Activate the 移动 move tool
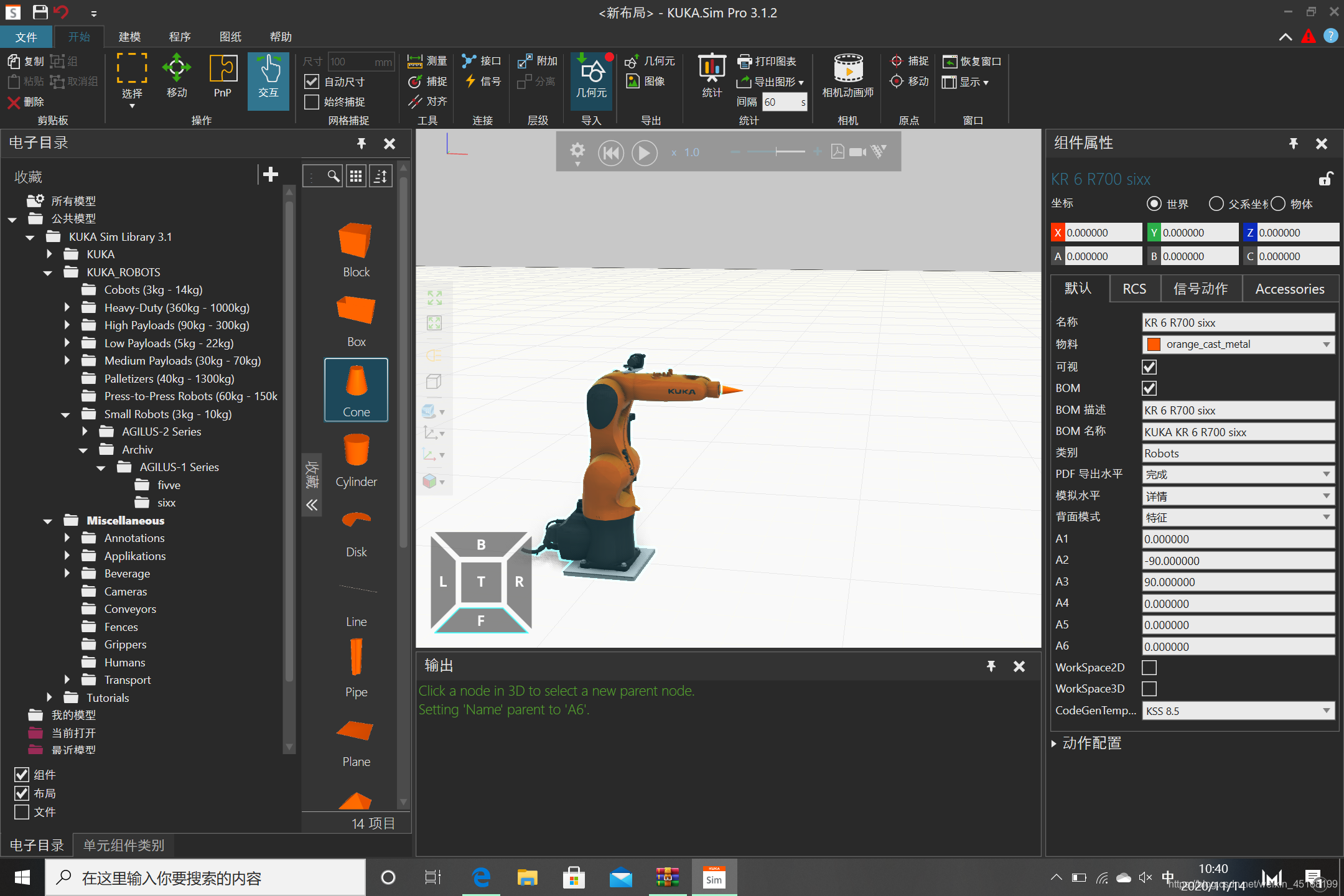 coord(177,76)
